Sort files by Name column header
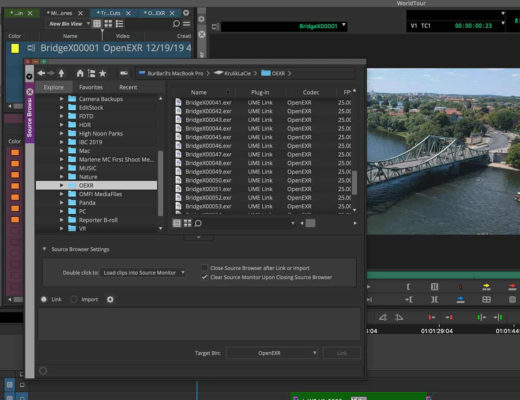Image resolution: width=520 pixels, height=400 pixels. pos(199,92)
